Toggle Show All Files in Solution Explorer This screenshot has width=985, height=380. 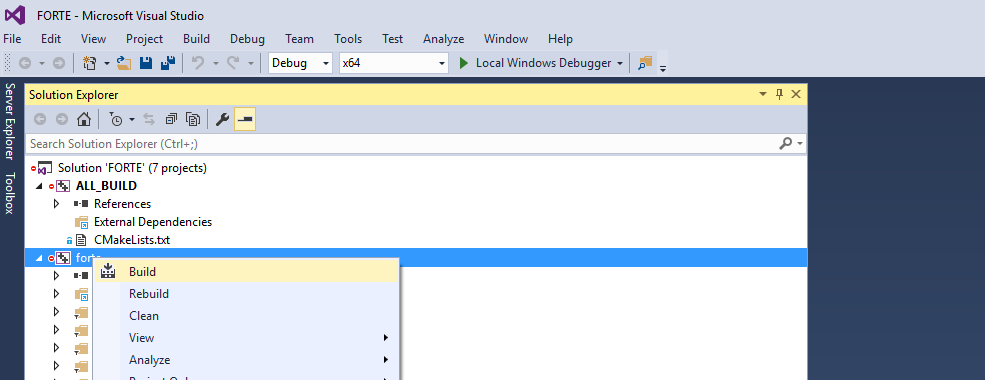click(193, 119)
